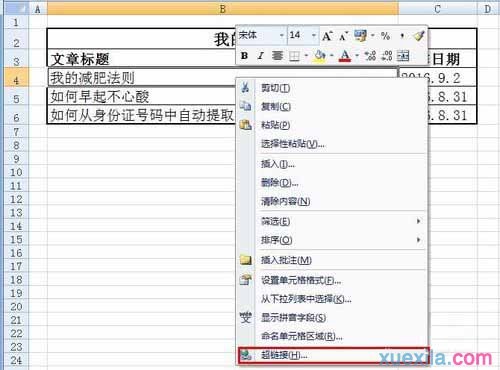Choose 复制(C) from context menu
Image resolution: width=500 pixels, height=370 pixels.
pos(332,107)
